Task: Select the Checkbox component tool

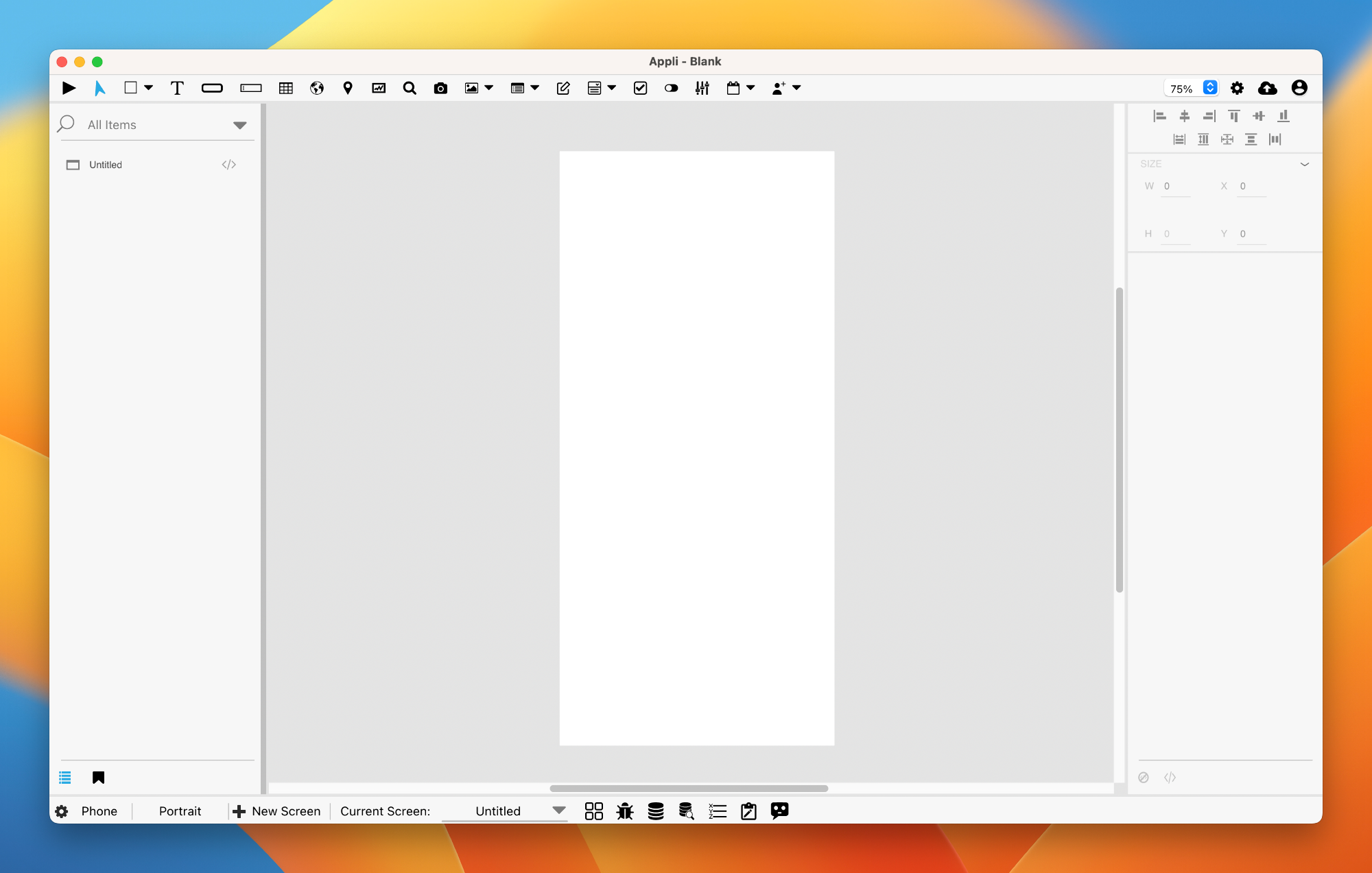Action: click(x=639, y=88)
